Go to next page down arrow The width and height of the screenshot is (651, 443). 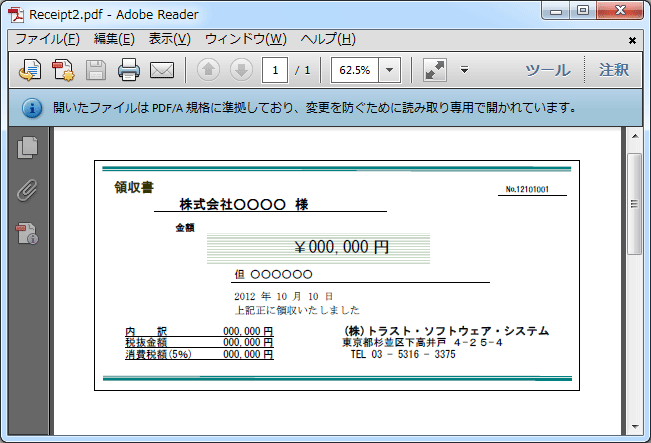coord(240,70)
